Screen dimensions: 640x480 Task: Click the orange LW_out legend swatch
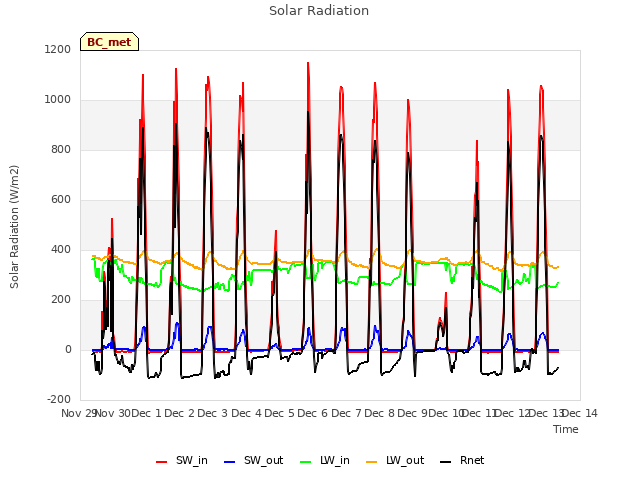[x=372, y=462]
